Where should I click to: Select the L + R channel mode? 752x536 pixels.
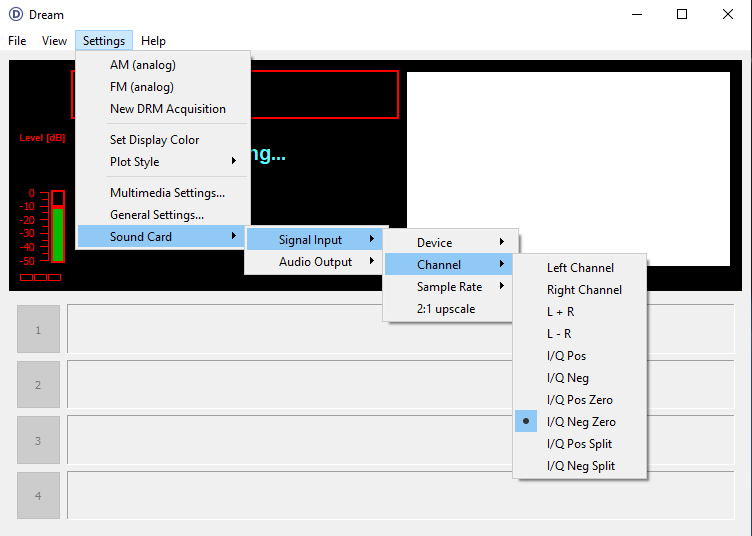[560, 312]
